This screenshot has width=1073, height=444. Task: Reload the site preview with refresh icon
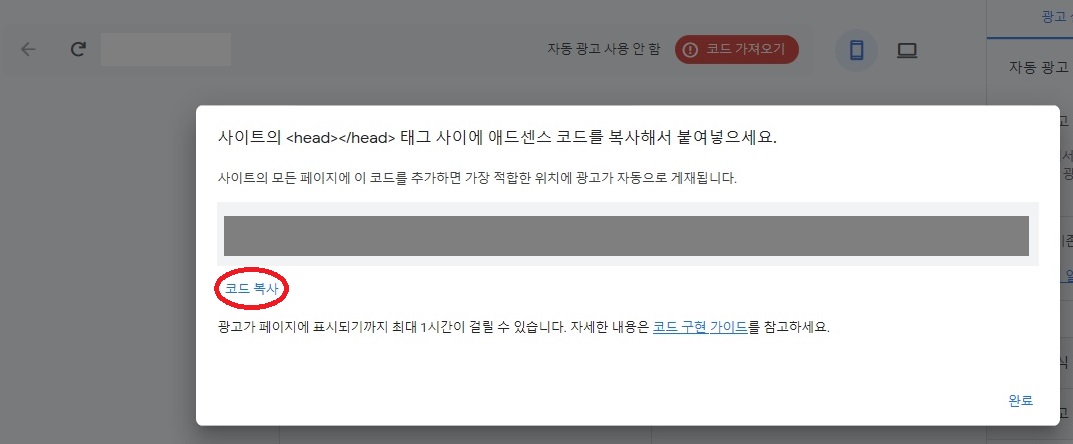pyautogui.click(x=78, y=49)
